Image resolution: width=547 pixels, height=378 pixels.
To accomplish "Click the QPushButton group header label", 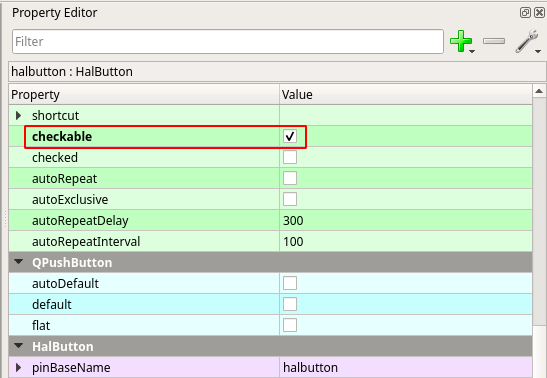I will tap(72, 262).
